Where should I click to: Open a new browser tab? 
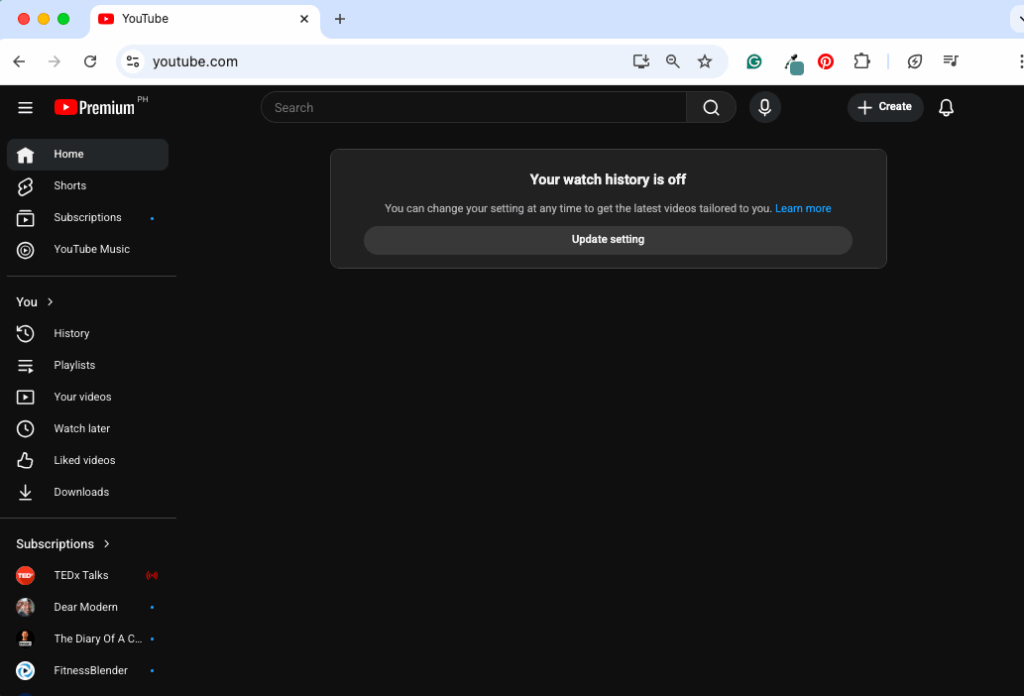(x=340, y=19)
